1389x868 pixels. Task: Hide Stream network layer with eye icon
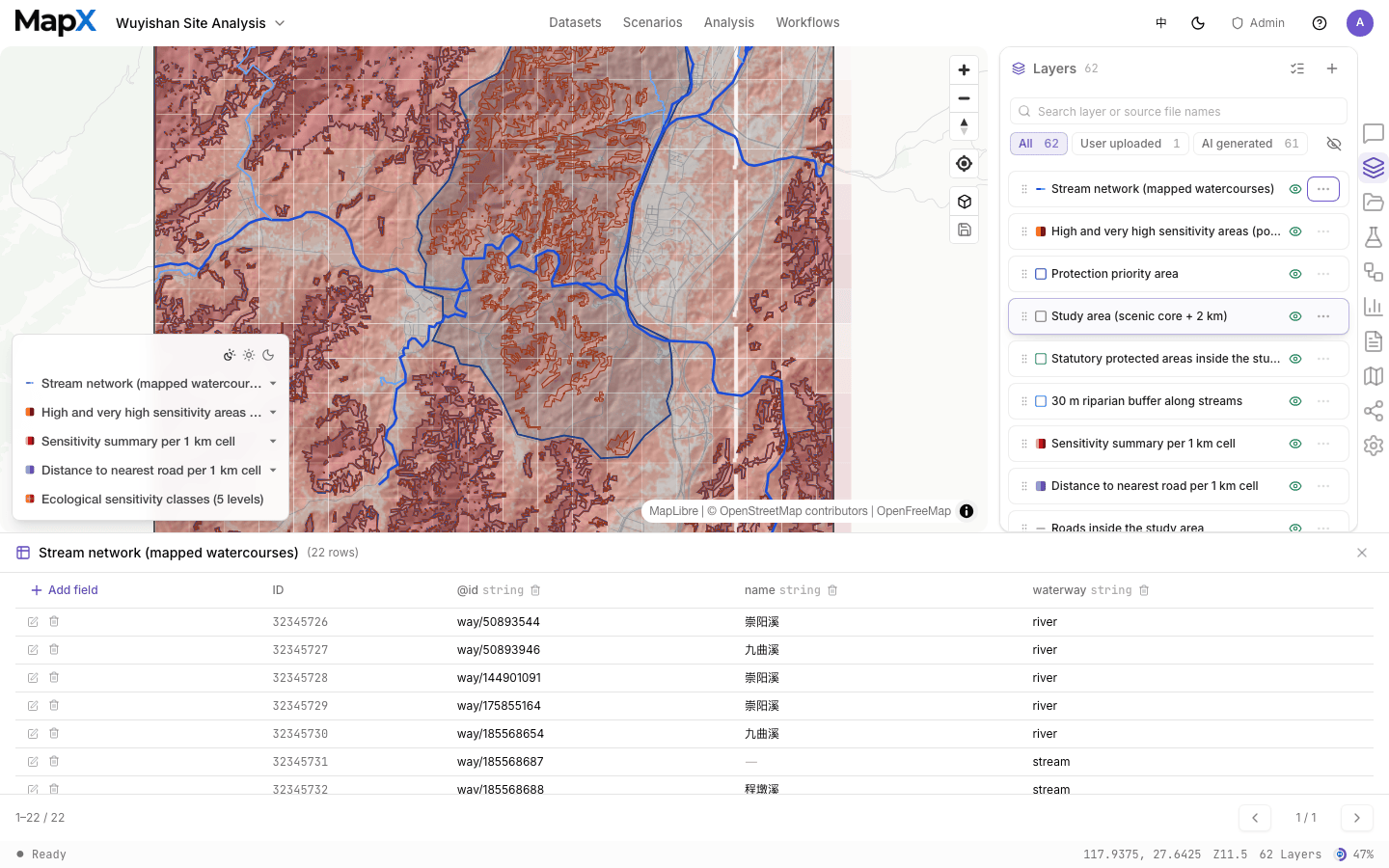click(x=1295, y=189)
